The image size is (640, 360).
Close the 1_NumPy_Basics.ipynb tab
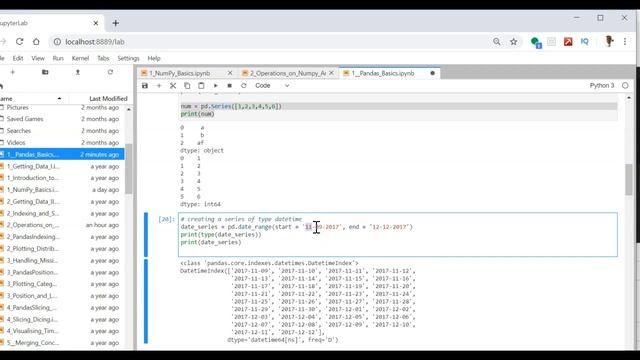230,73
